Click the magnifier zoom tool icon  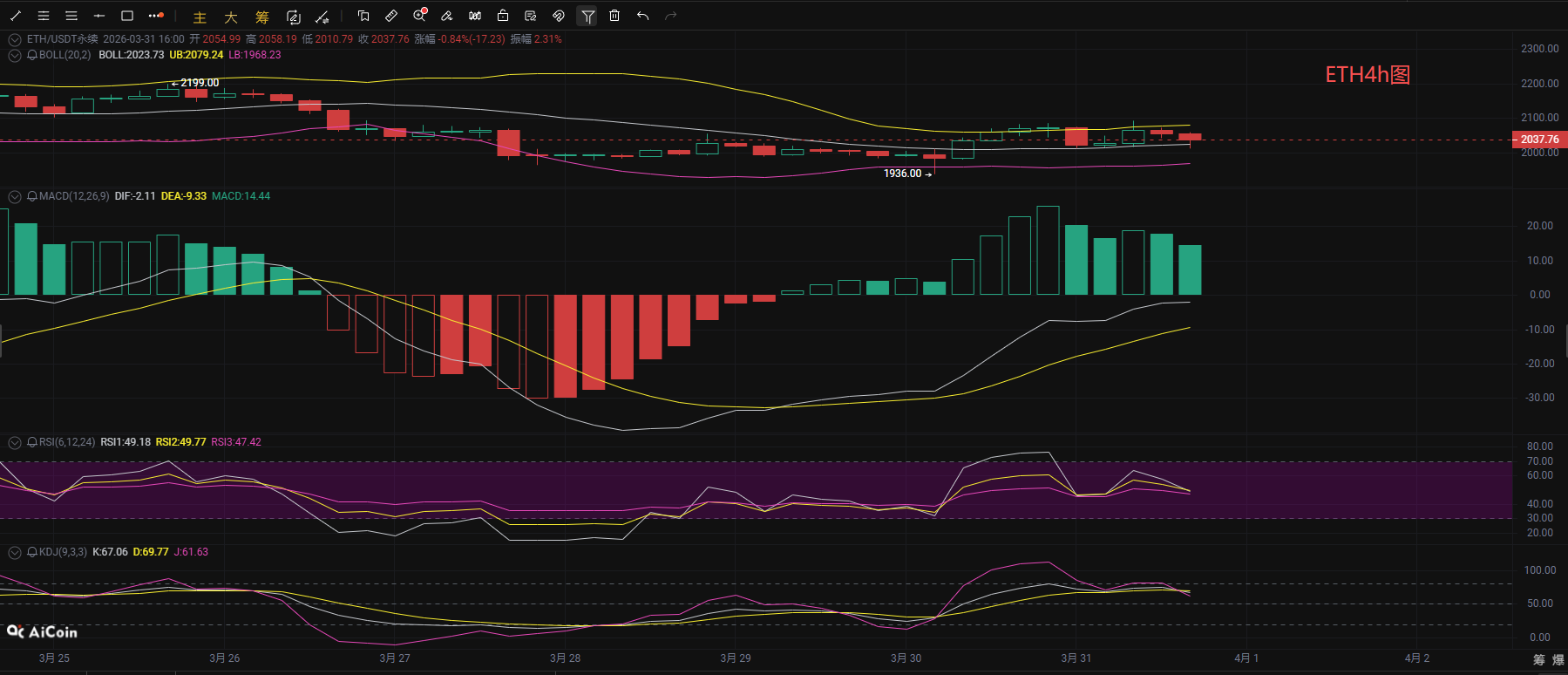click(419, 16)
